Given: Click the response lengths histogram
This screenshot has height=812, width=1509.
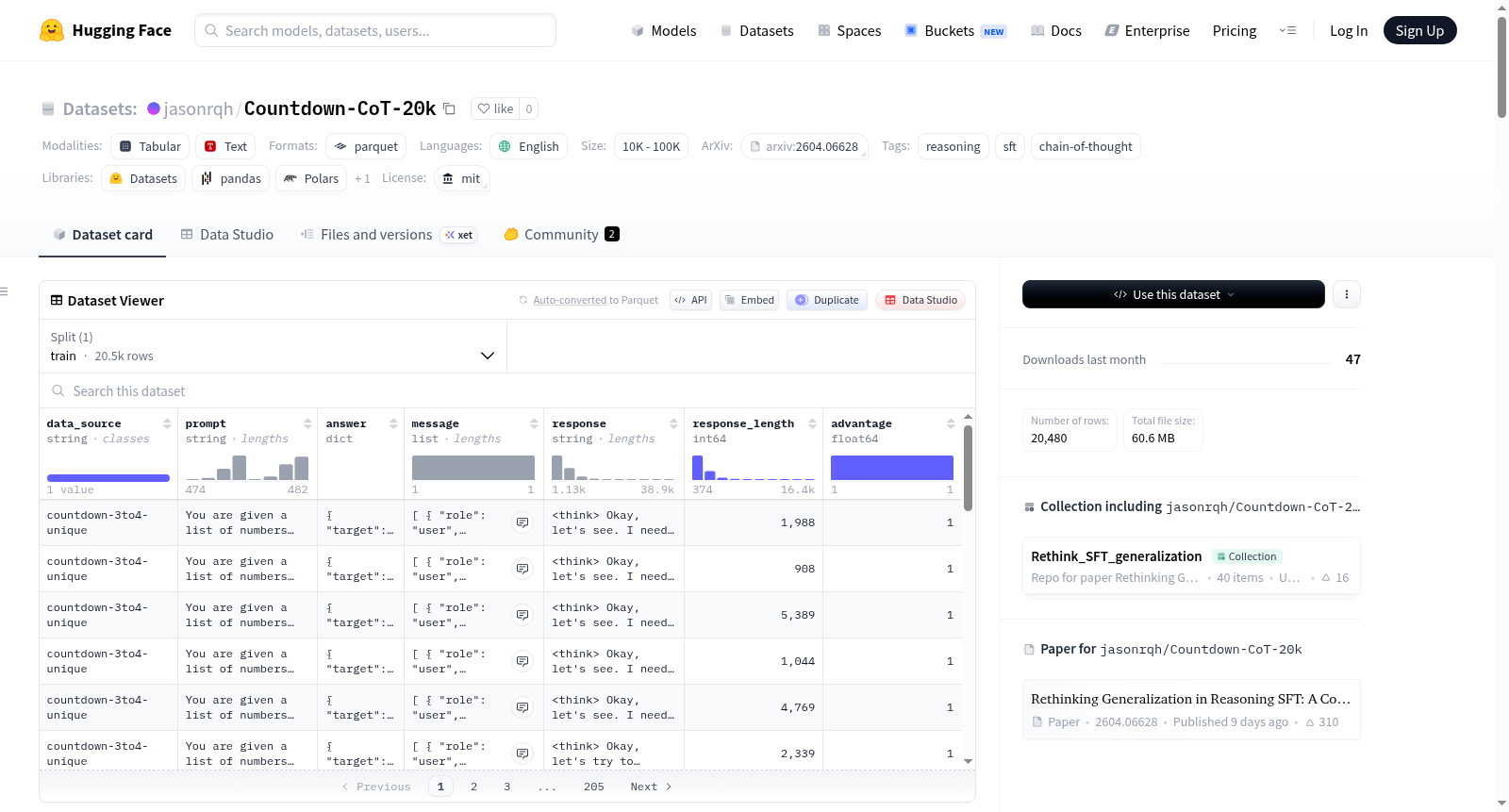Looking at the screenshot, I should click(x=613, y=468).
